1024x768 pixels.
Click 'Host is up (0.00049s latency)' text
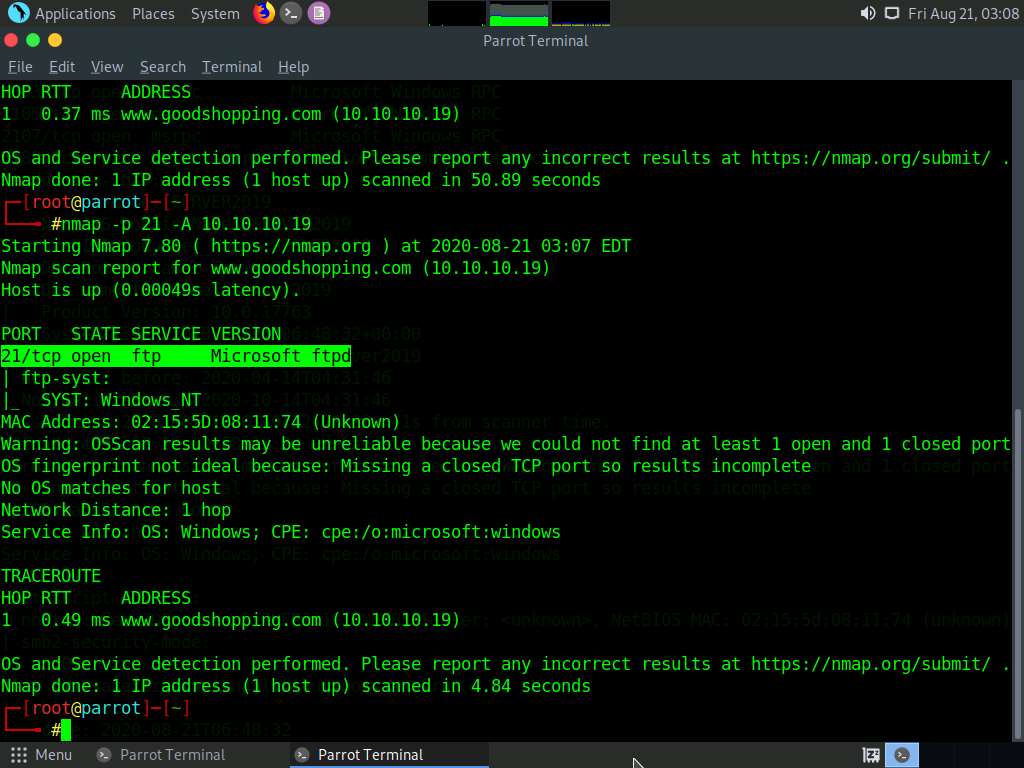click(x=151, y=290)
